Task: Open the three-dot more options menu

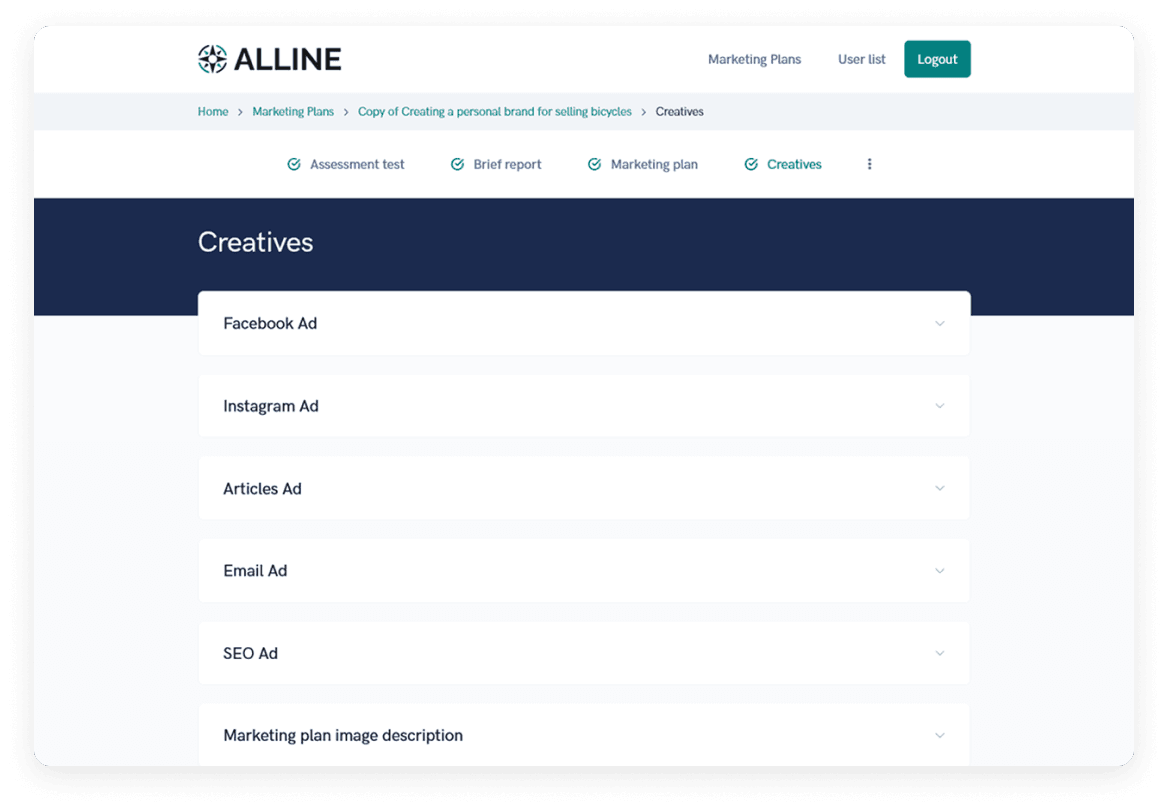Action: pos(869,164)
